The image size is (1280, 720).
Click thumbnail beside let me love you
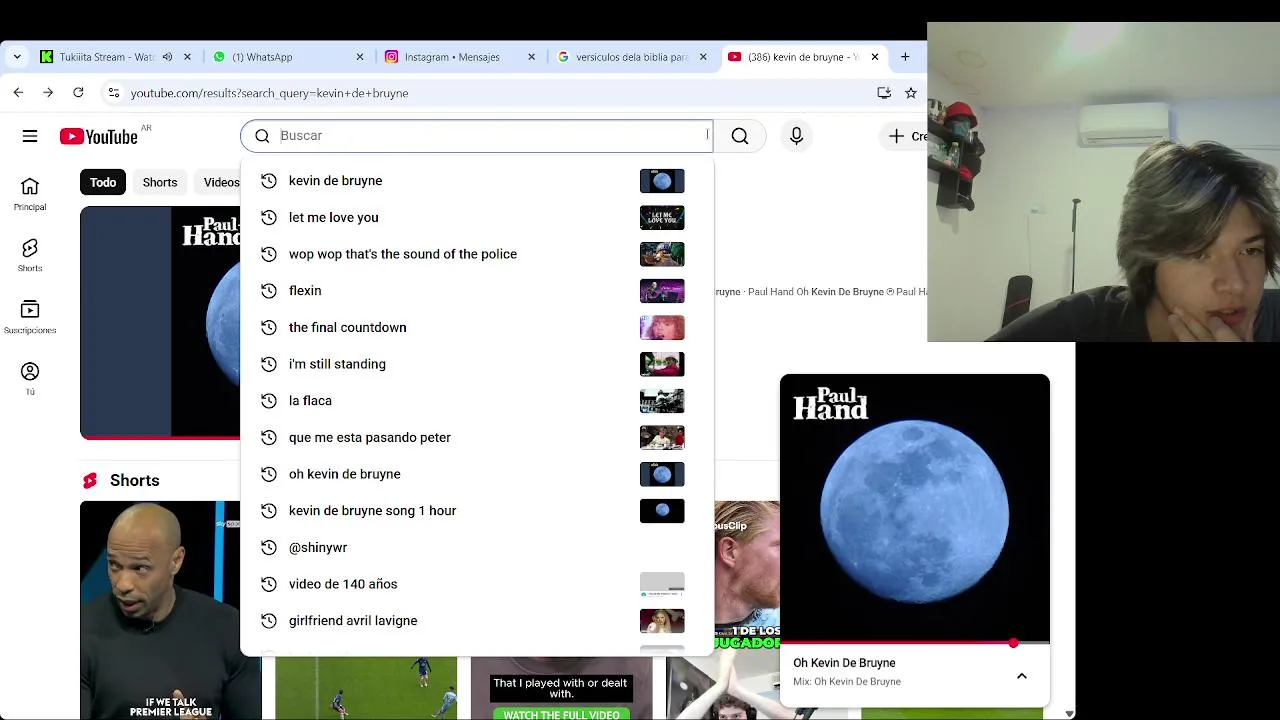662,217
